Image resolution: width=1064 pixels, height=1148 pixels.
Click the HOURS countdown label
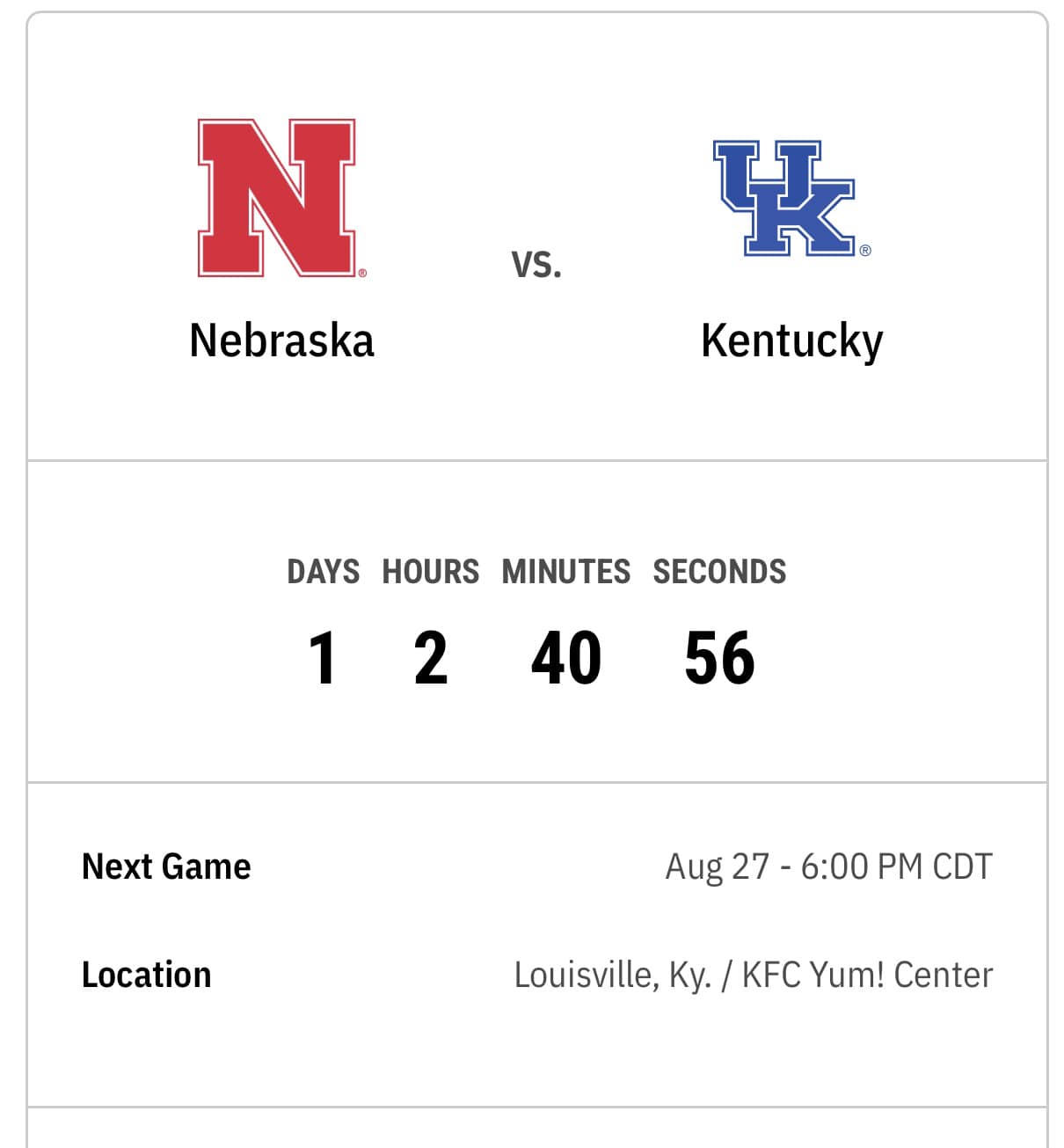431,572
